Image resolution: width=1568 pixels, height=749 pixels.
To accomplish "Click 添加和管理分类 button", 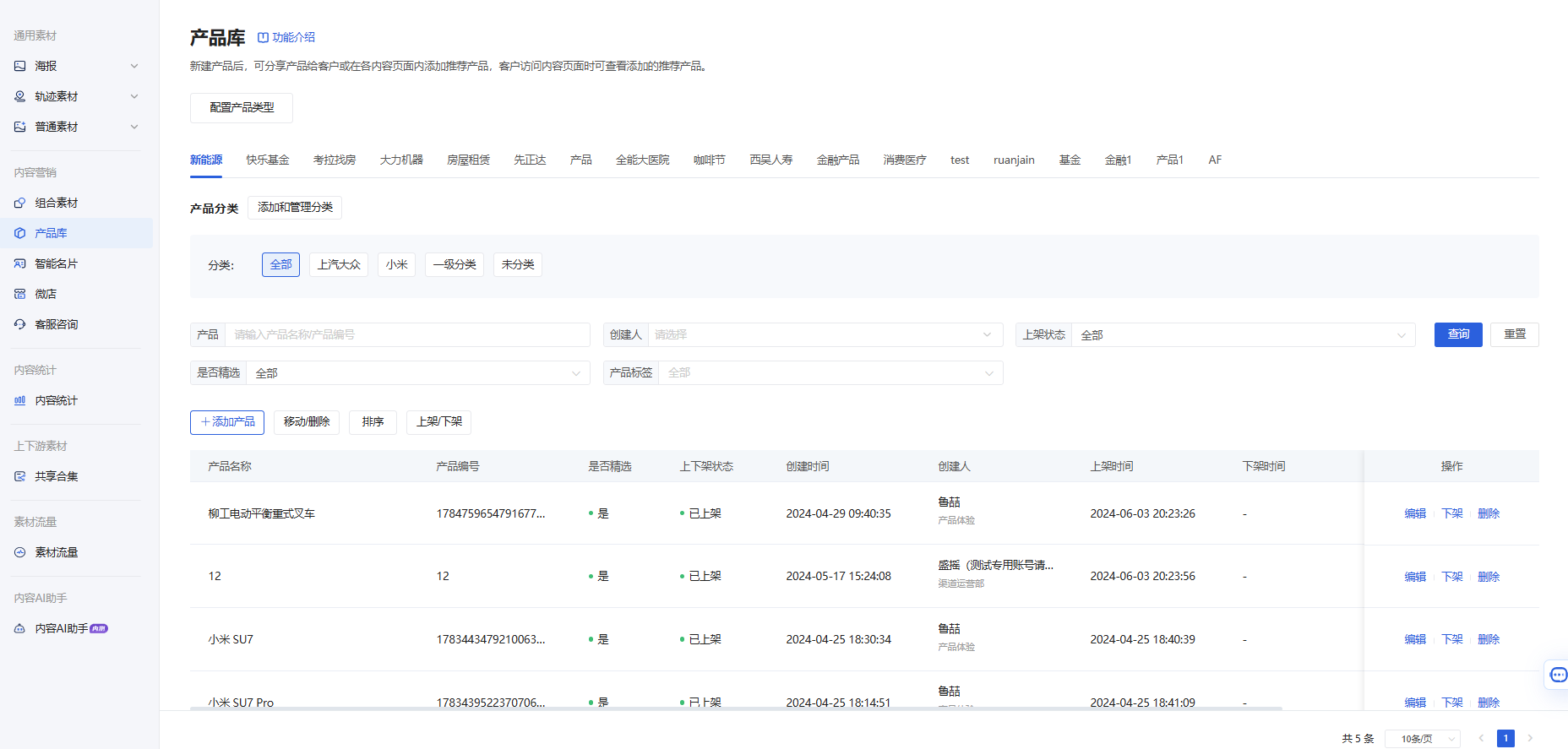I will [295, 208].
